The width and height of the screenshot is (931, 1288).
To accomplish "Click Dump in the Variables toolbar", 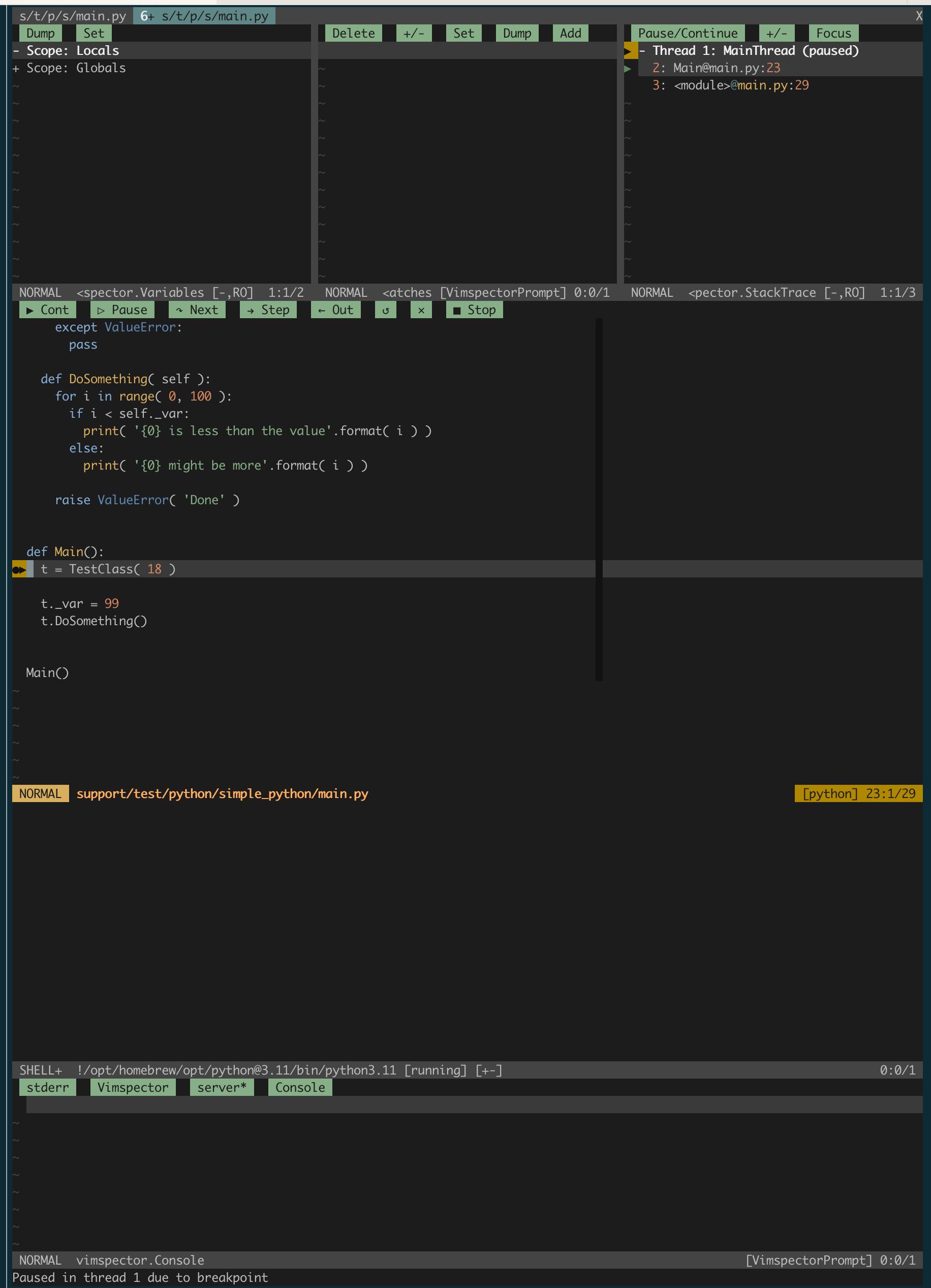I will coord(40,33).
